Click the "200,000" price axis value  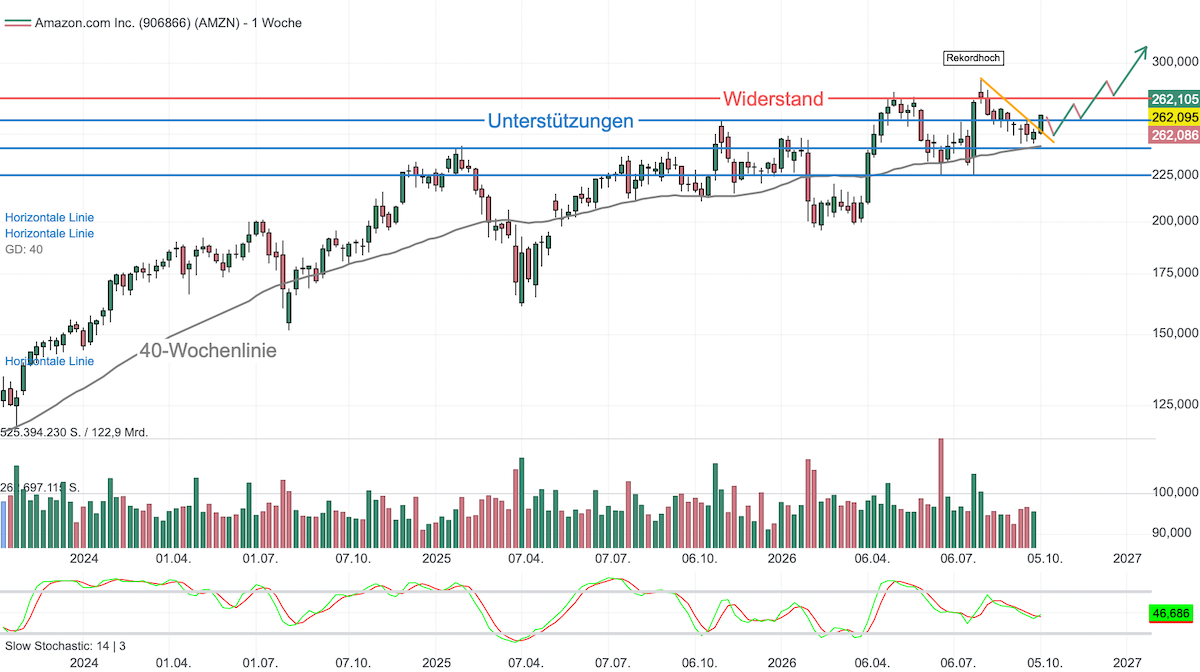1175,221
